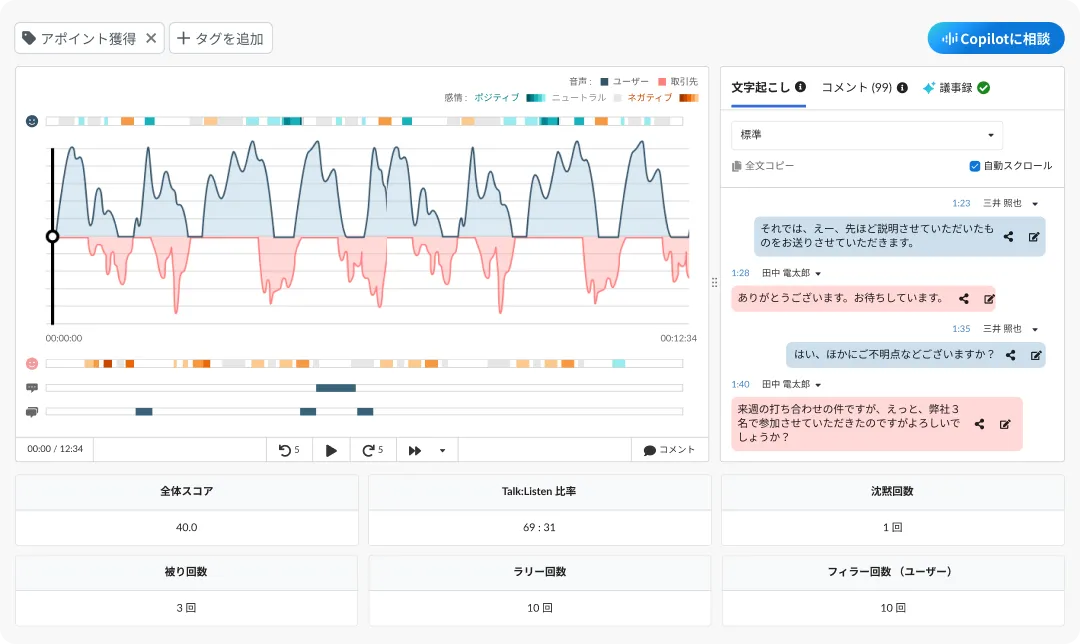
Task: Click the edit icon on the 1:28 message
Action: (989, 298)
